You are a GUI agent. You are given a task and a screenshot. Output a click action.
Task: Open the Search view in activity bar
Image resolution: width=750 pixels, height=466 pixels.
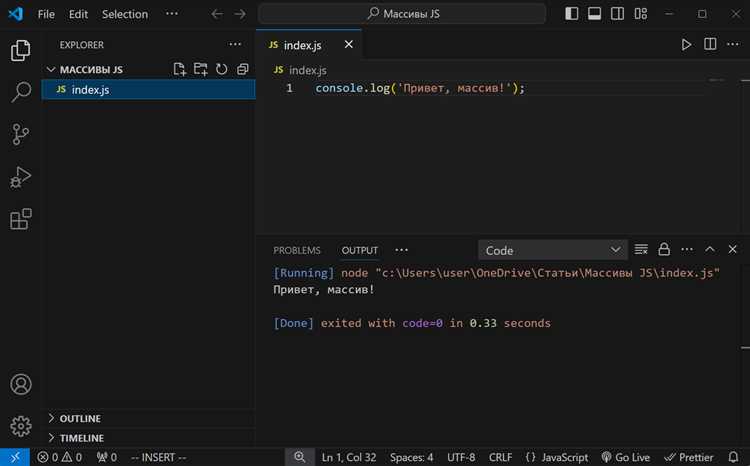21,92
